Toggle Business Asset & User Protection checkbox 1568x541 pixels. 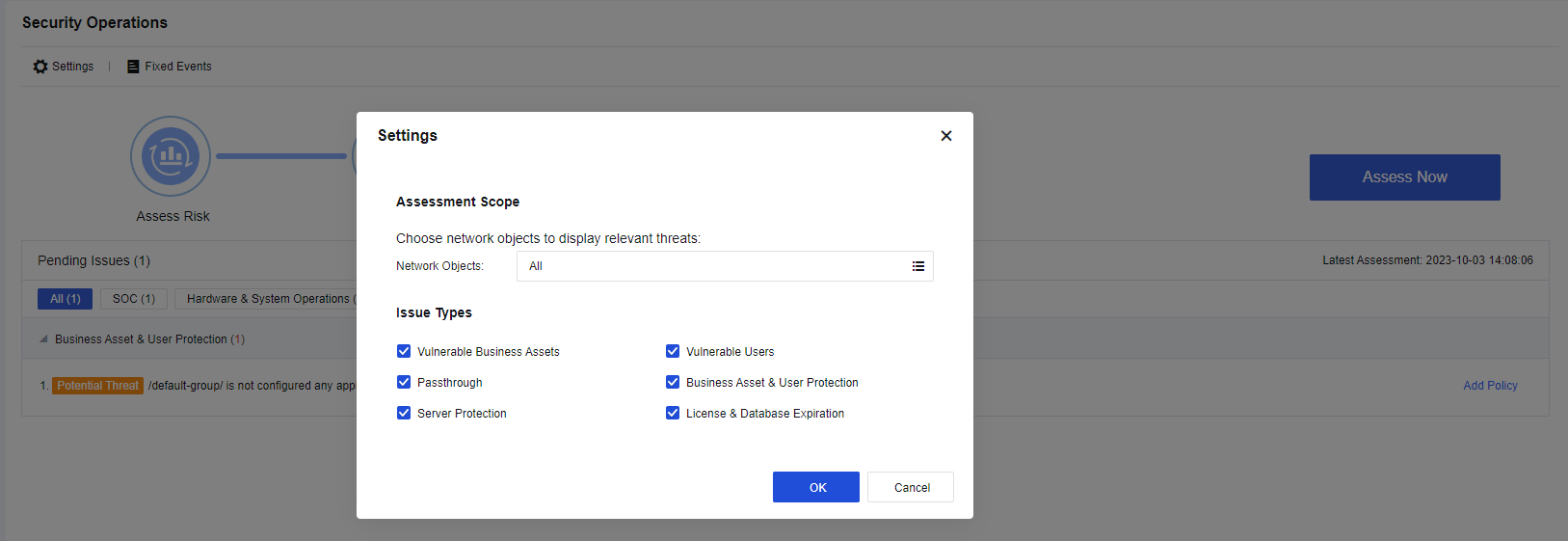pos(673,383)
